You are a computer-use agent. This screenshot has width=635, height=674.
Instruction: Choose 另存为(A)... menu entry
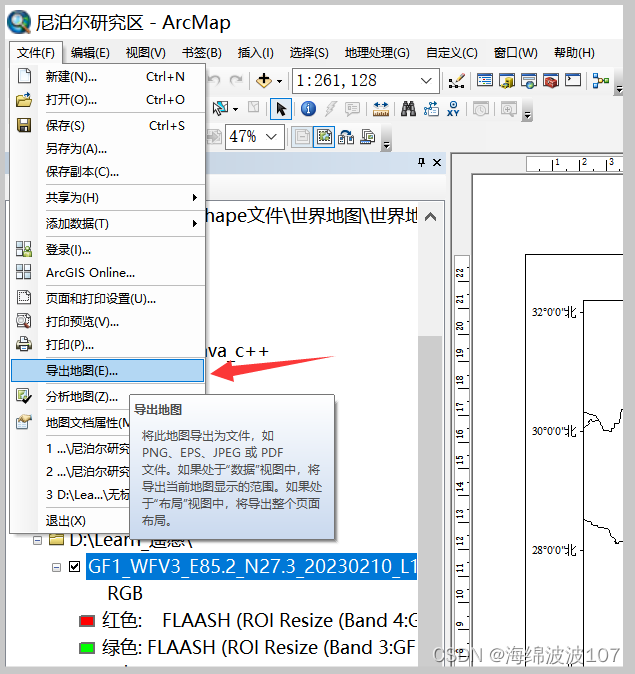point(107,149)
